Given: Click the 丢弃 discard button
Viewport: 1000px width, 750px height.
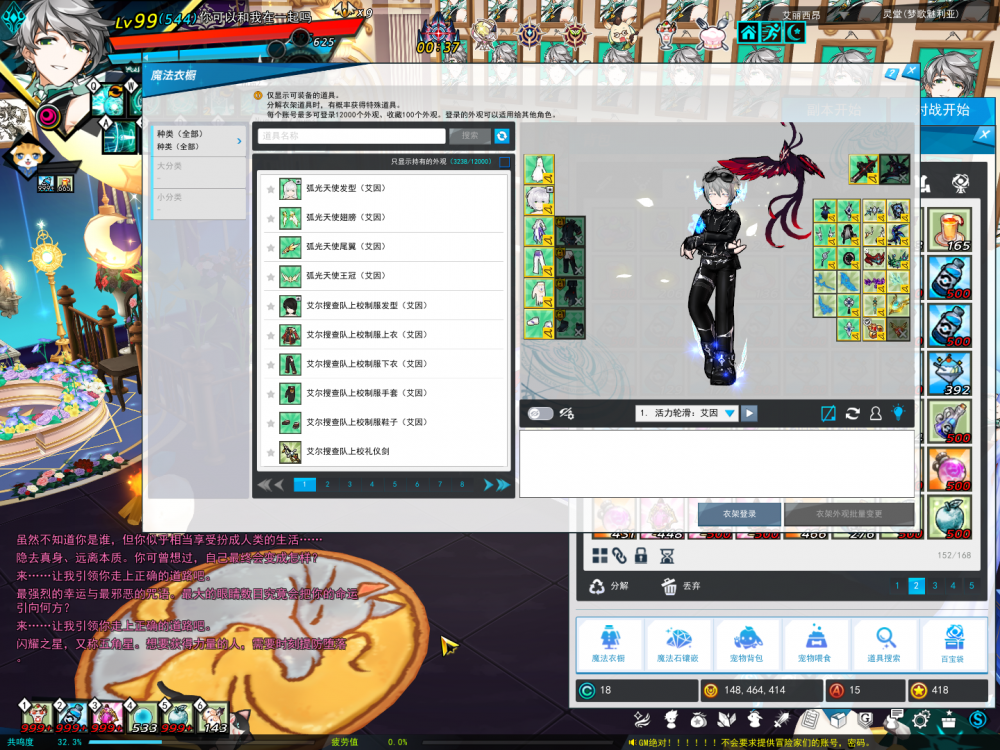Looking at the screenshot, I should pos(680,585).
